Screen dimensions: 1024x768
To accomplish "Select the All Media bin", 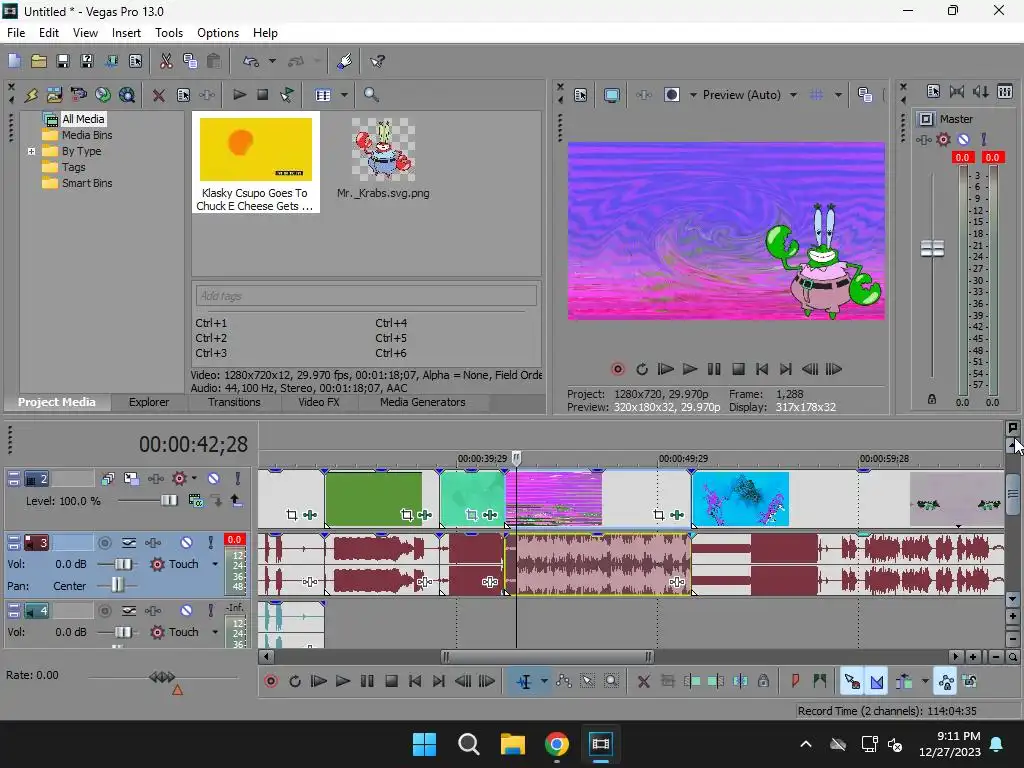I will pyautogui.click(x=82, y=119).
